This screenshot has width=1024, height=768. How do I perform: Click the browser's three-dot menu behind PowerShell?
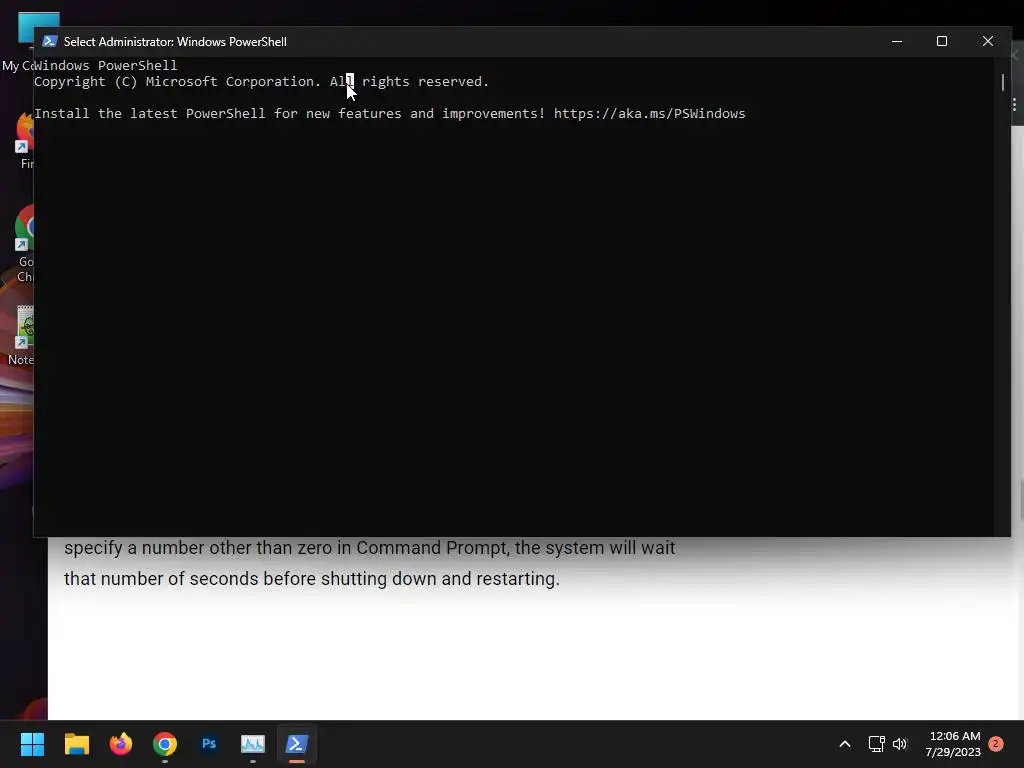coord(1014,104)
